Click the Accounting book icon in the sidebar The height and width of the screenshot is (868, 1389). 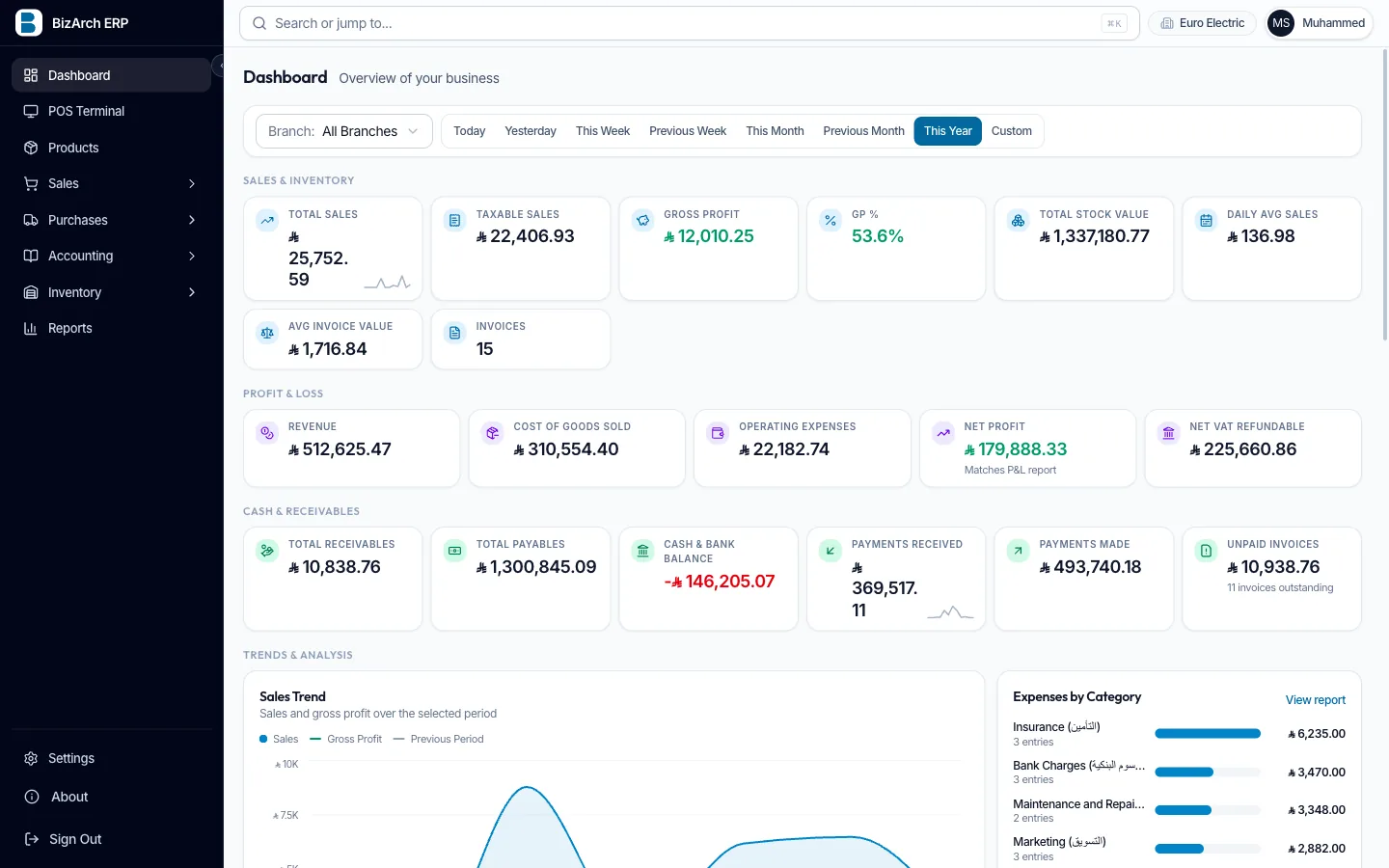31,256
